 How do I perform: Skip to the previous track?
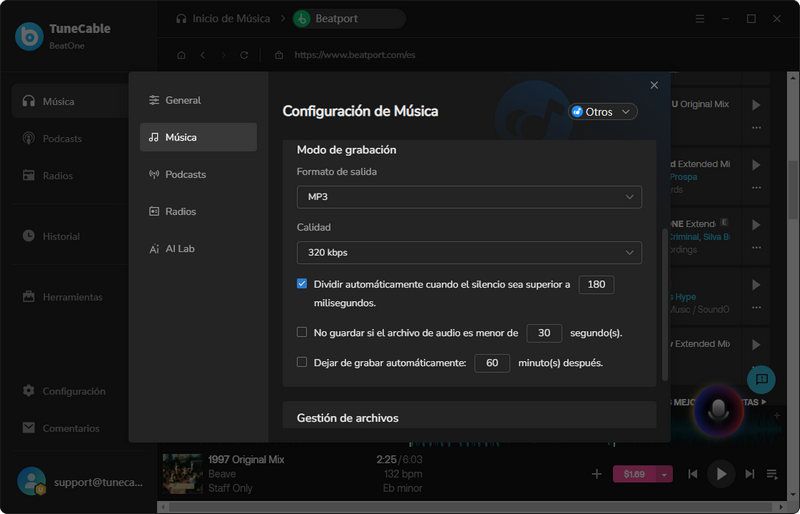tap(692, 474)
